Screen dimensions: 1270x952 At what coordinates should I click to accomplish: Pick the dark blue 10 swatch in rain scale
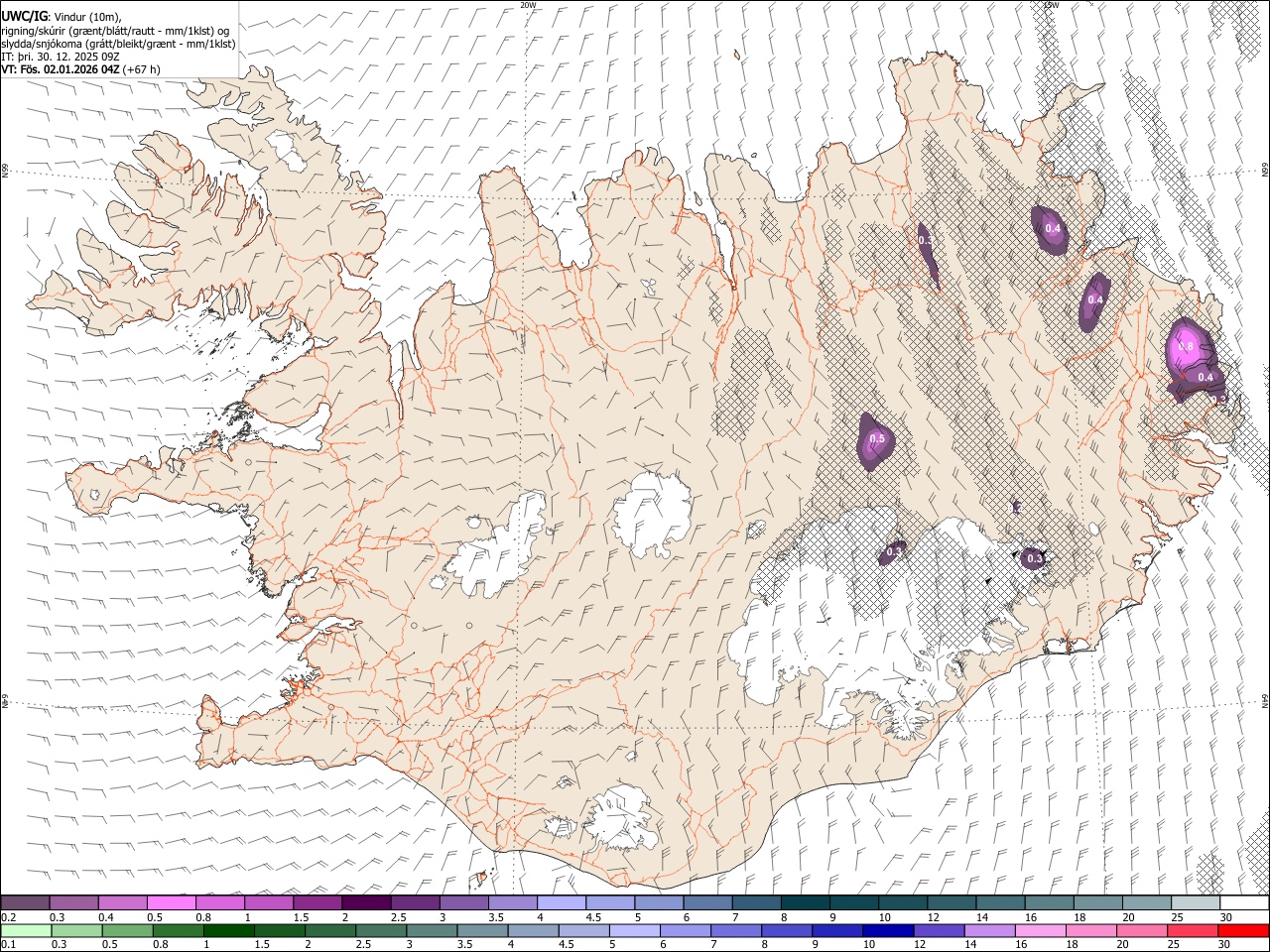click(x=886, y=930)
